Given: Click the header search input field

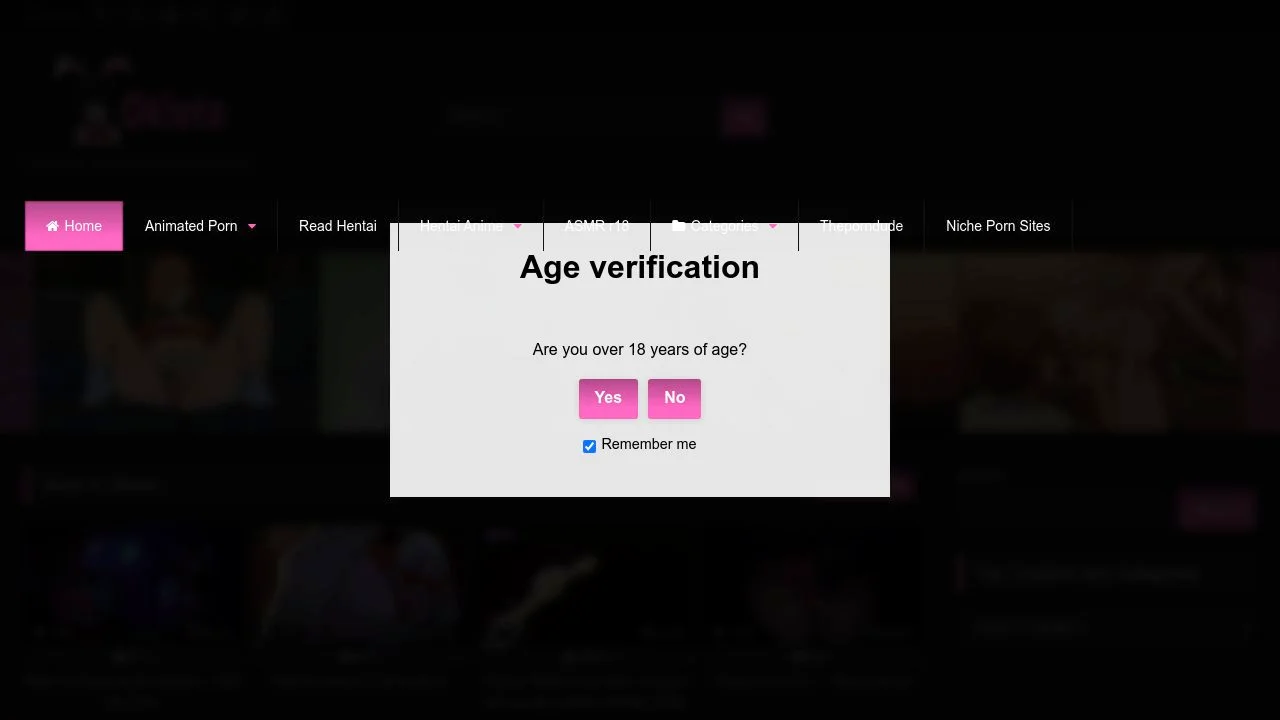Looking at the screenshot, I should click(x=570, y=117).
